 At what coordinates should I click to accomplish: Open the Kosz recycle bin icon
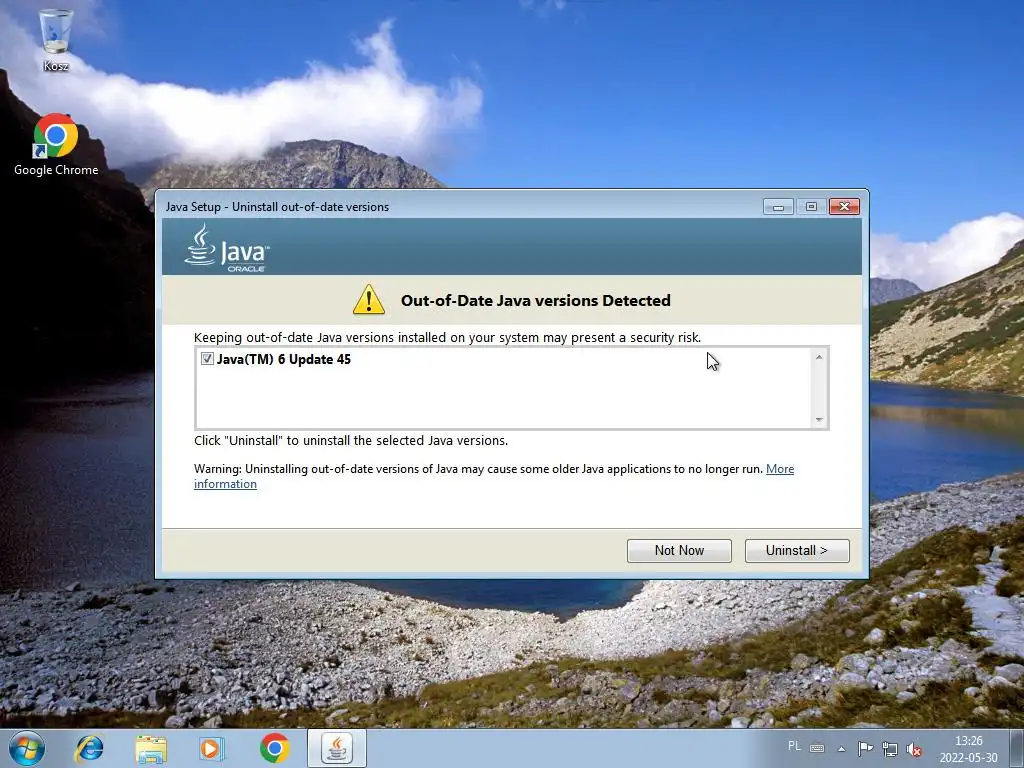[56, 39]
